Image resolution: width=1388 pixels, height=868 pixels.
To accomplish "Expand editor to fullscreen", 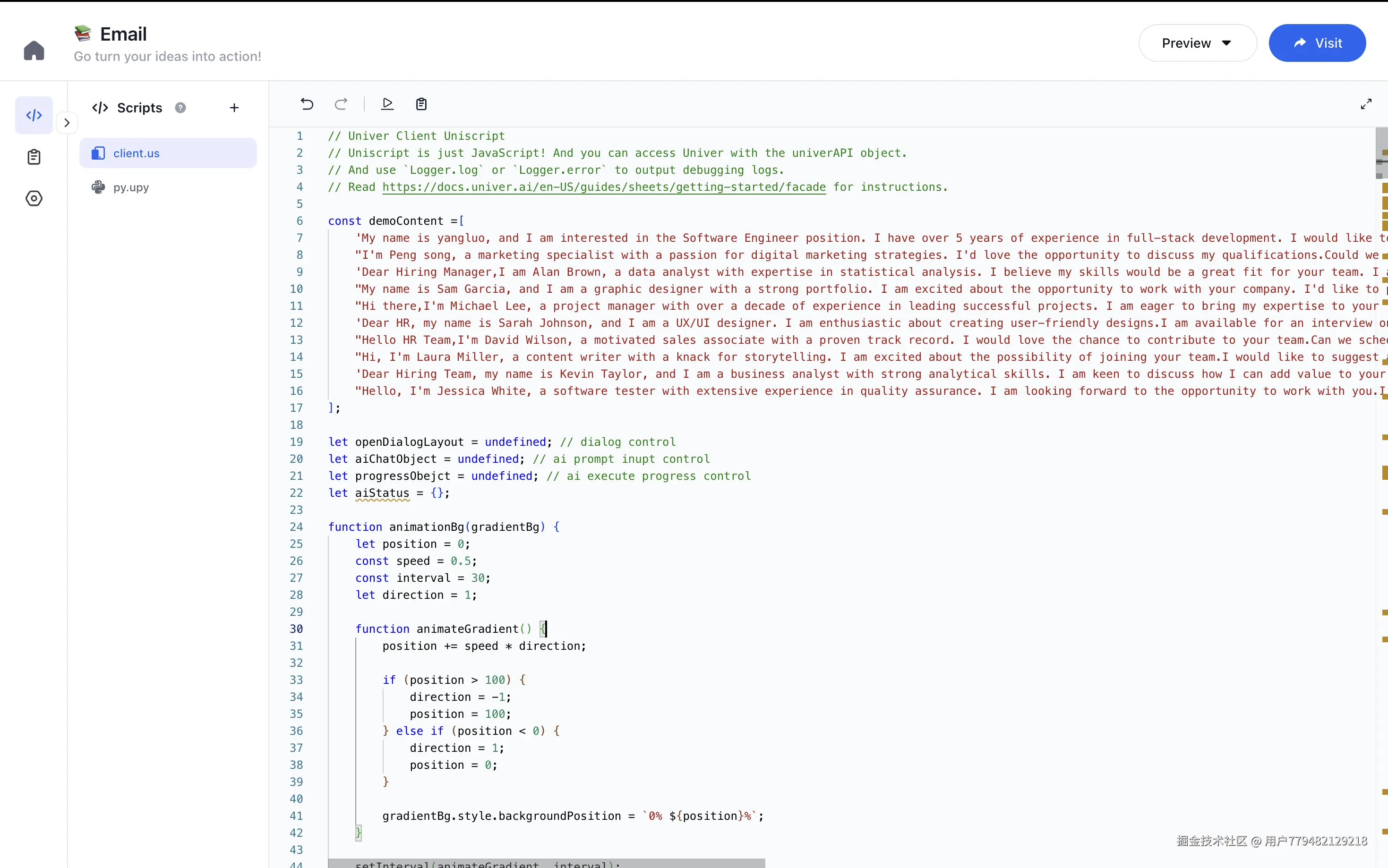I will [x=1366, y=104].
